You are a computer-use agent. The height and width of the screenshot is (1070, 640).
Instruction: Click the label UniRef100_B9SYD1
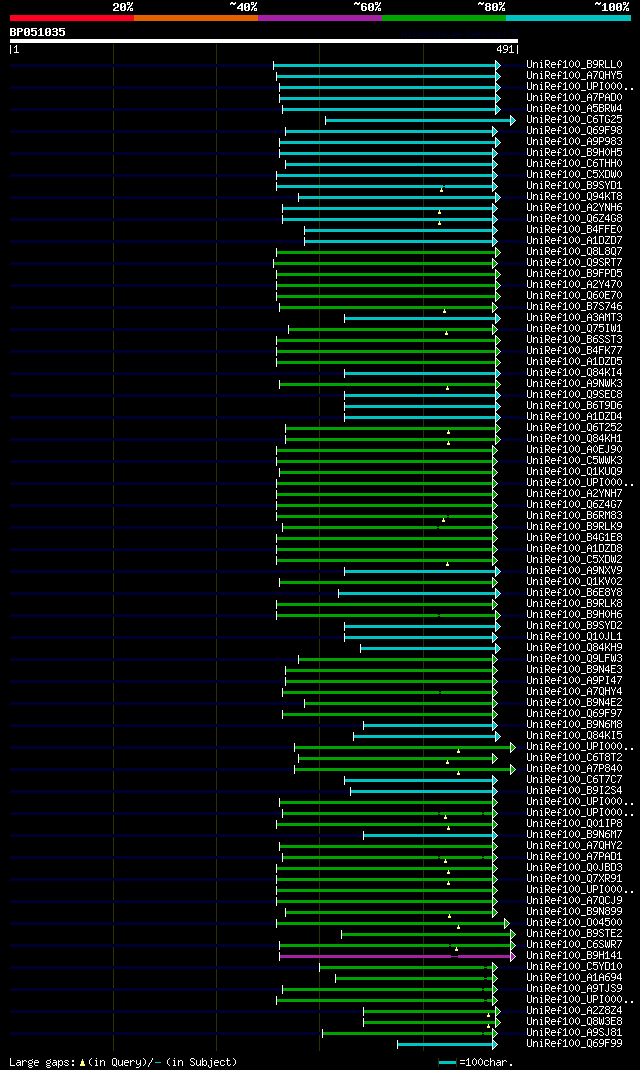coord(574,186)
